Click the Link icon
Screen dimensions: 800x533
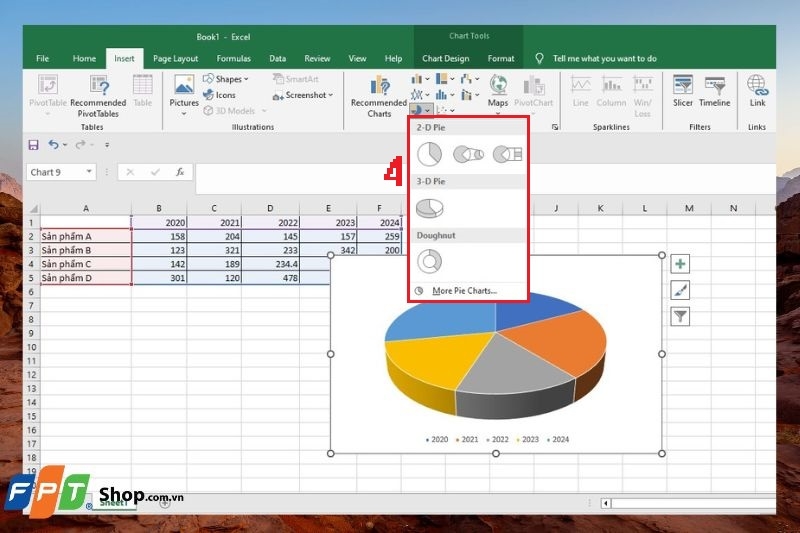(x=757, y=91)
